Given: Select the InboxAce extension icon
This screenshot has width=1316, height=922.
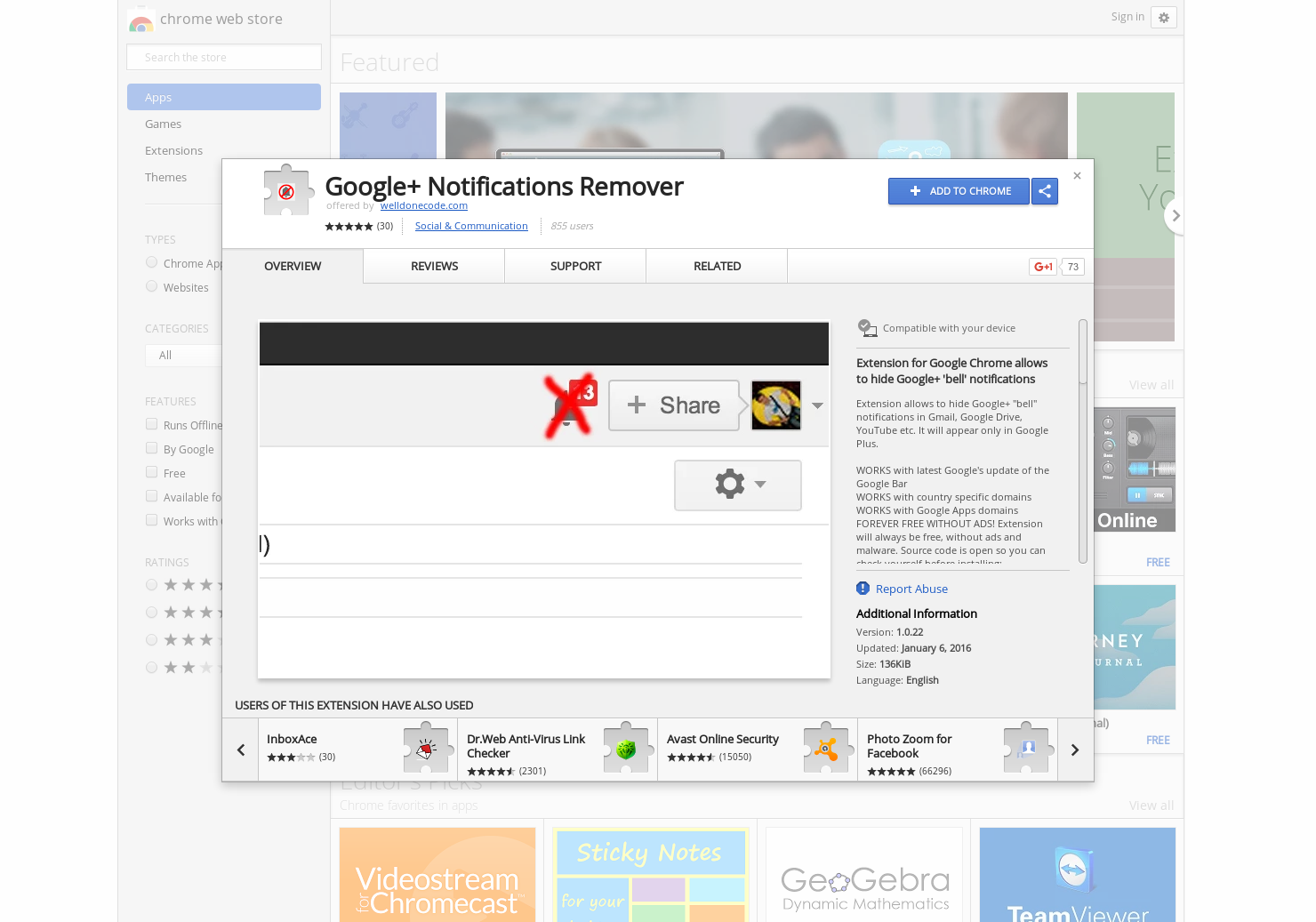Looking at the screenshot, I should click(x=427, y=749).
